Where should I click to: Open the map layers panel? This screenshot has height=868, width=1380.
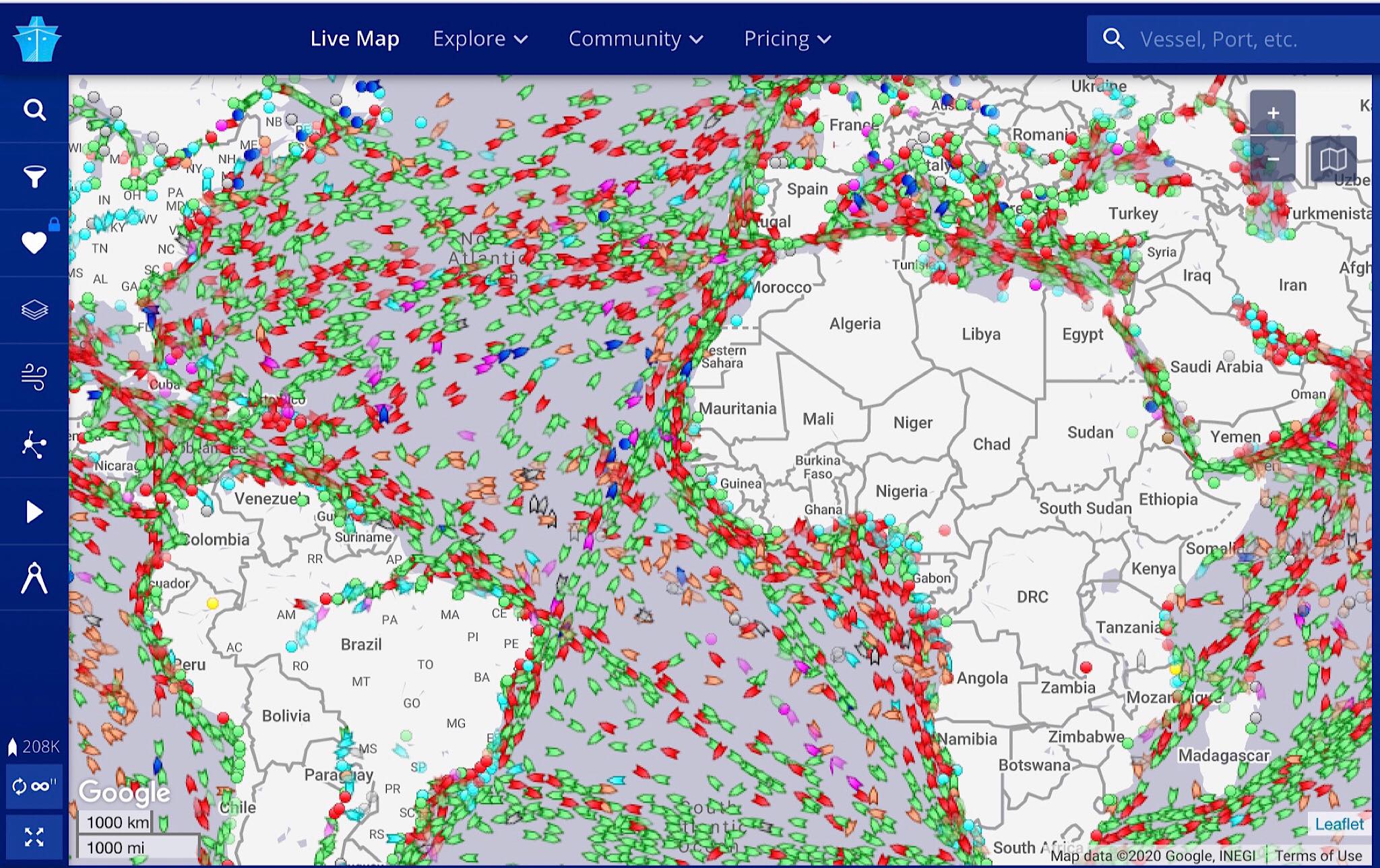pyautogui.click(x=34, y=310)
